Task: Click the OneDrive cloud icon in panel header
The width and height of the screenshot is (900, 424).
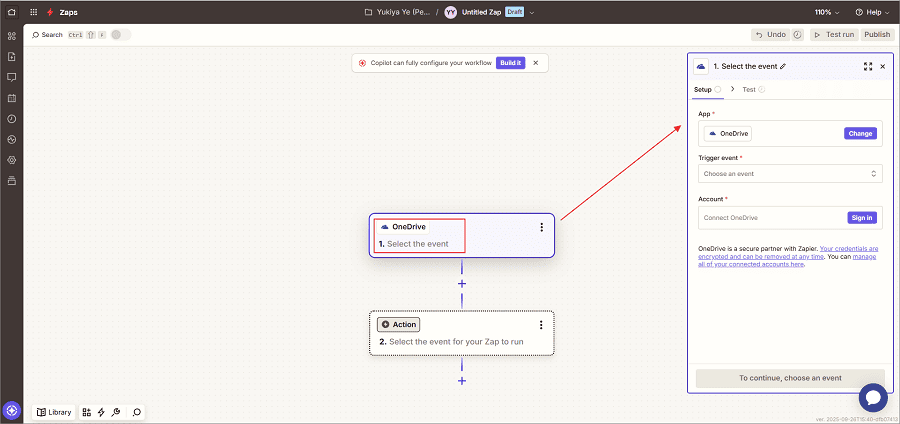Action: coord(701,67)
